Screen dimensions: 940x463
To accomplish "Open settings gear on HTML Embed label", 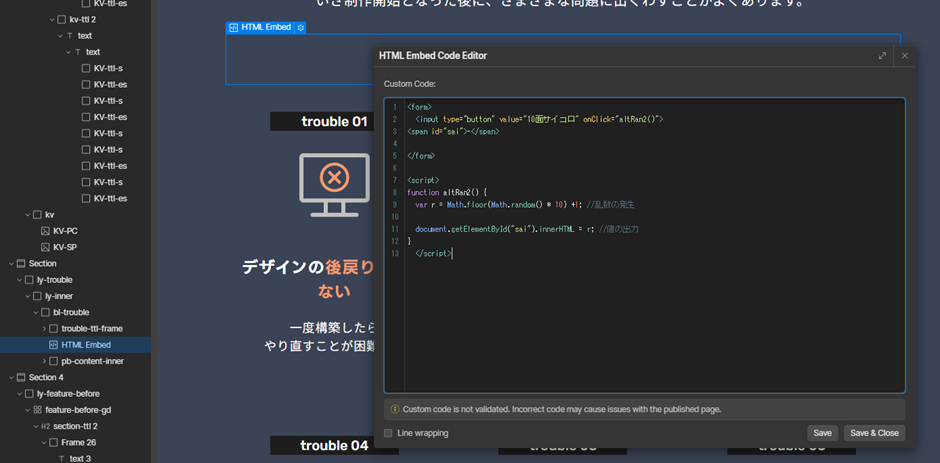I will point(300,28).
